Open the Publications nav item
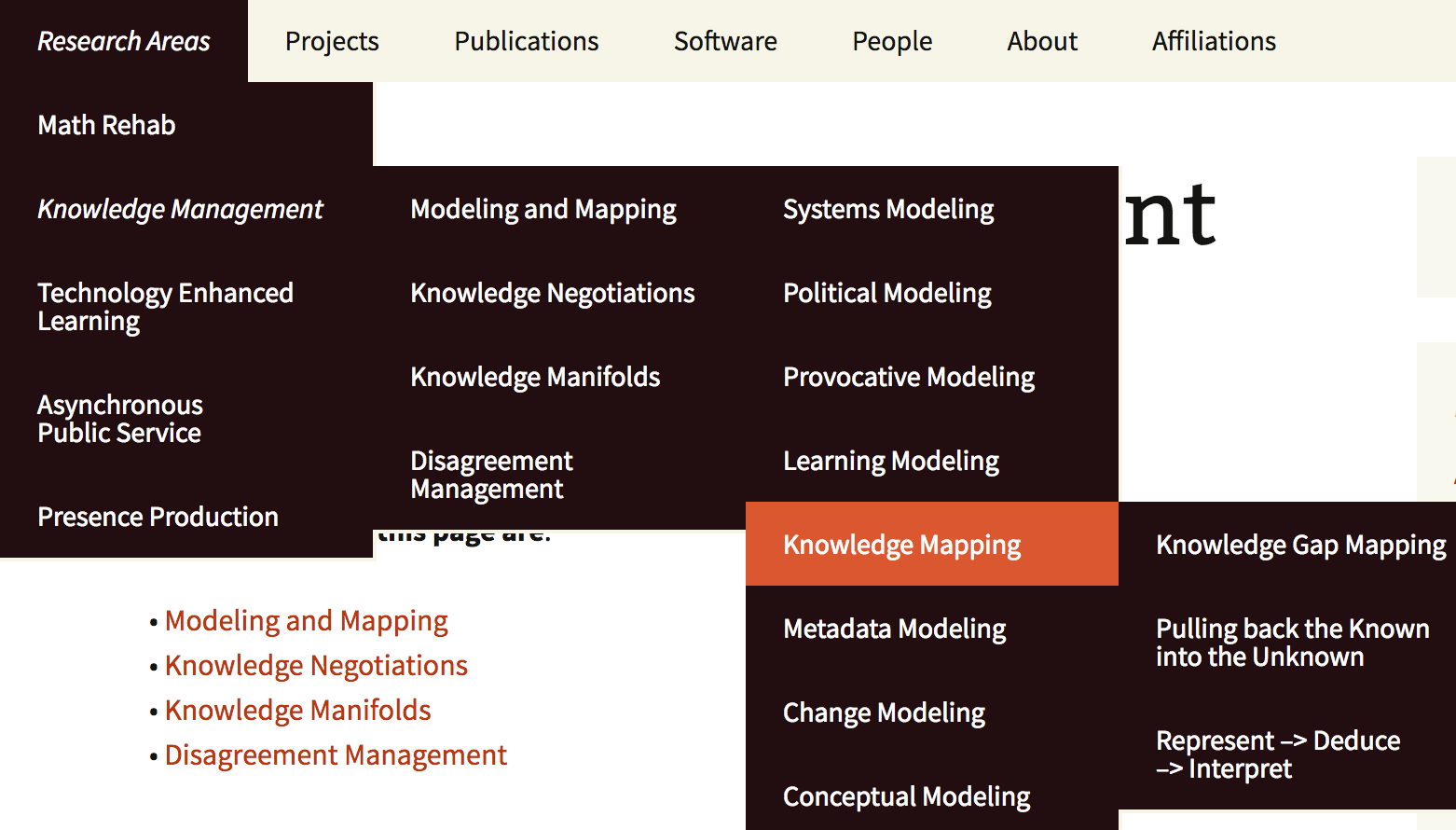Screen dimensions: 1456x830 pyautogui.click(x=526, y=41)
